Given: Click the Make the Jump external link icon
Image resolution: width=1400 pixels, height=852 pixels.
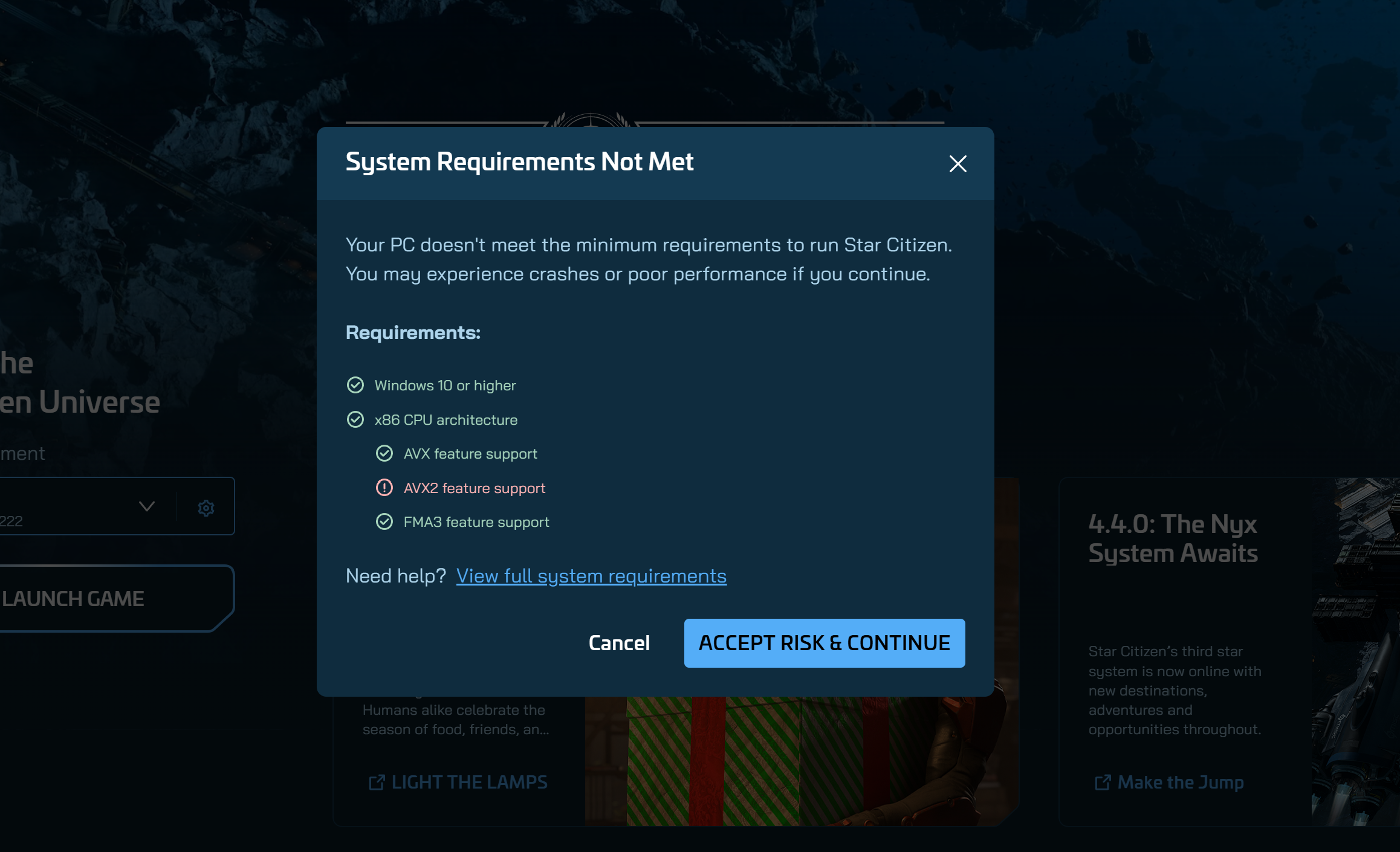Looking at the screenshot, I should pos(1103,783).
